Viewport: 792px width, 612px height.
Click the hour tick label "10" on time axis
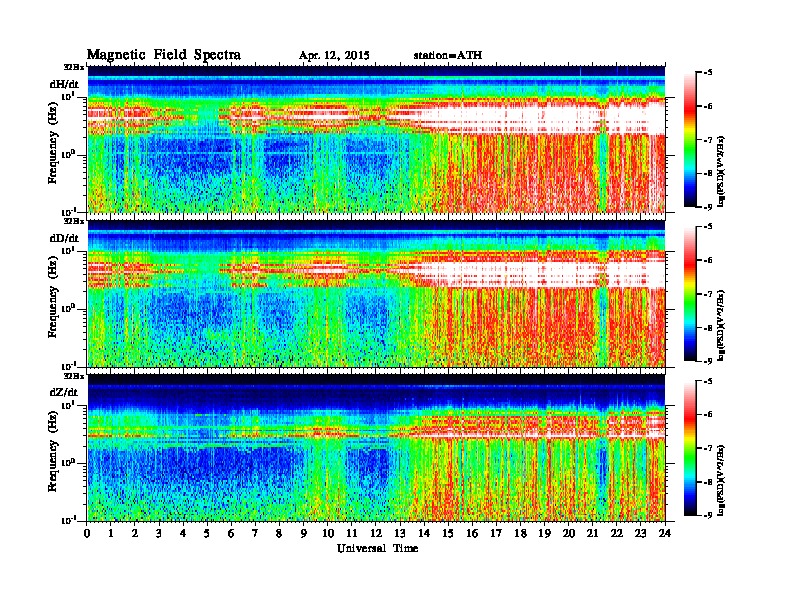click(x=328, y=533)
